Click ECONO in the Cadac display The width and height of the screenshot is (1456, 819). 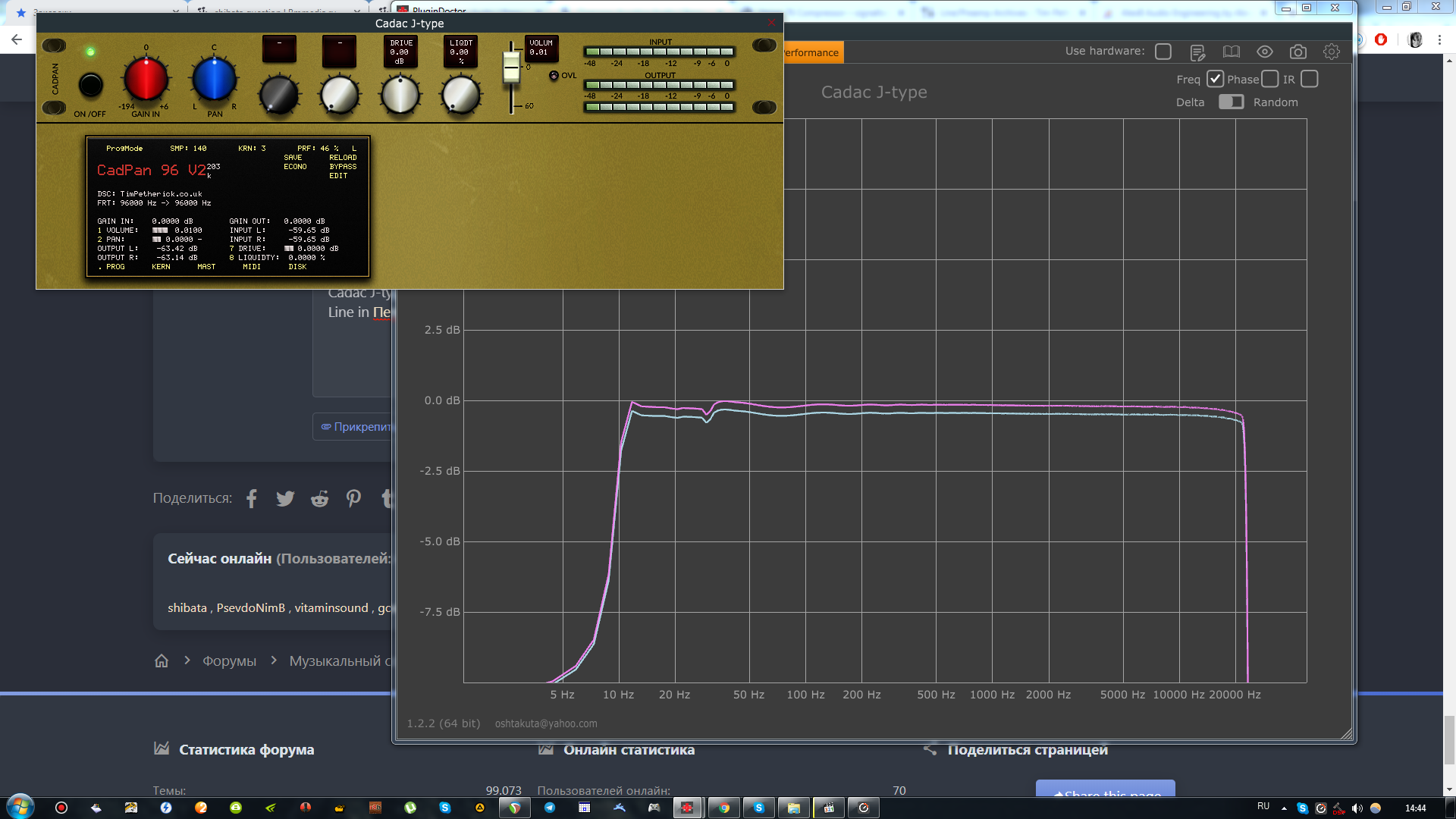tap(295, 166)
